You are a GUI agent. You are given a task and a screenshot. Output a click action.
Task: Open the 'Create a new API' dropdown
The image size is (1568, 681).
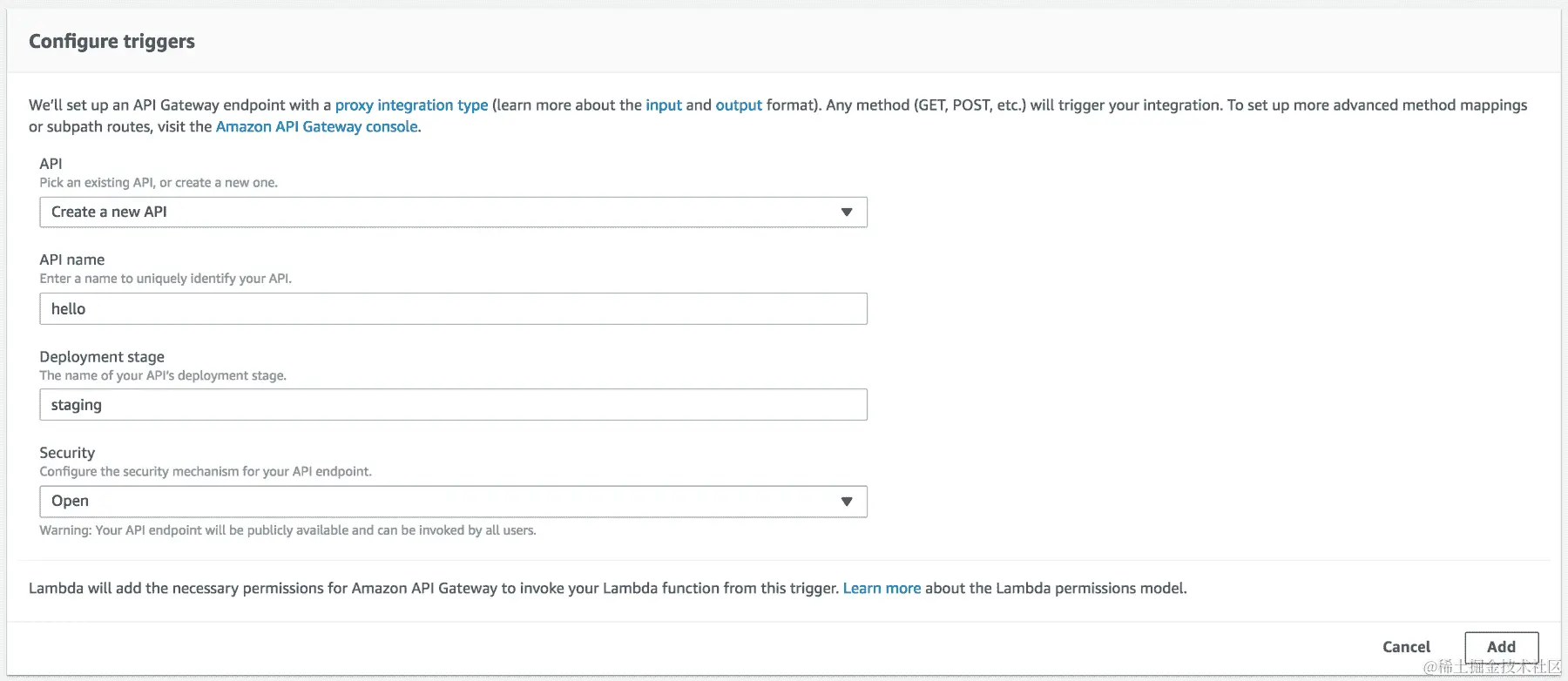[453, 212]
